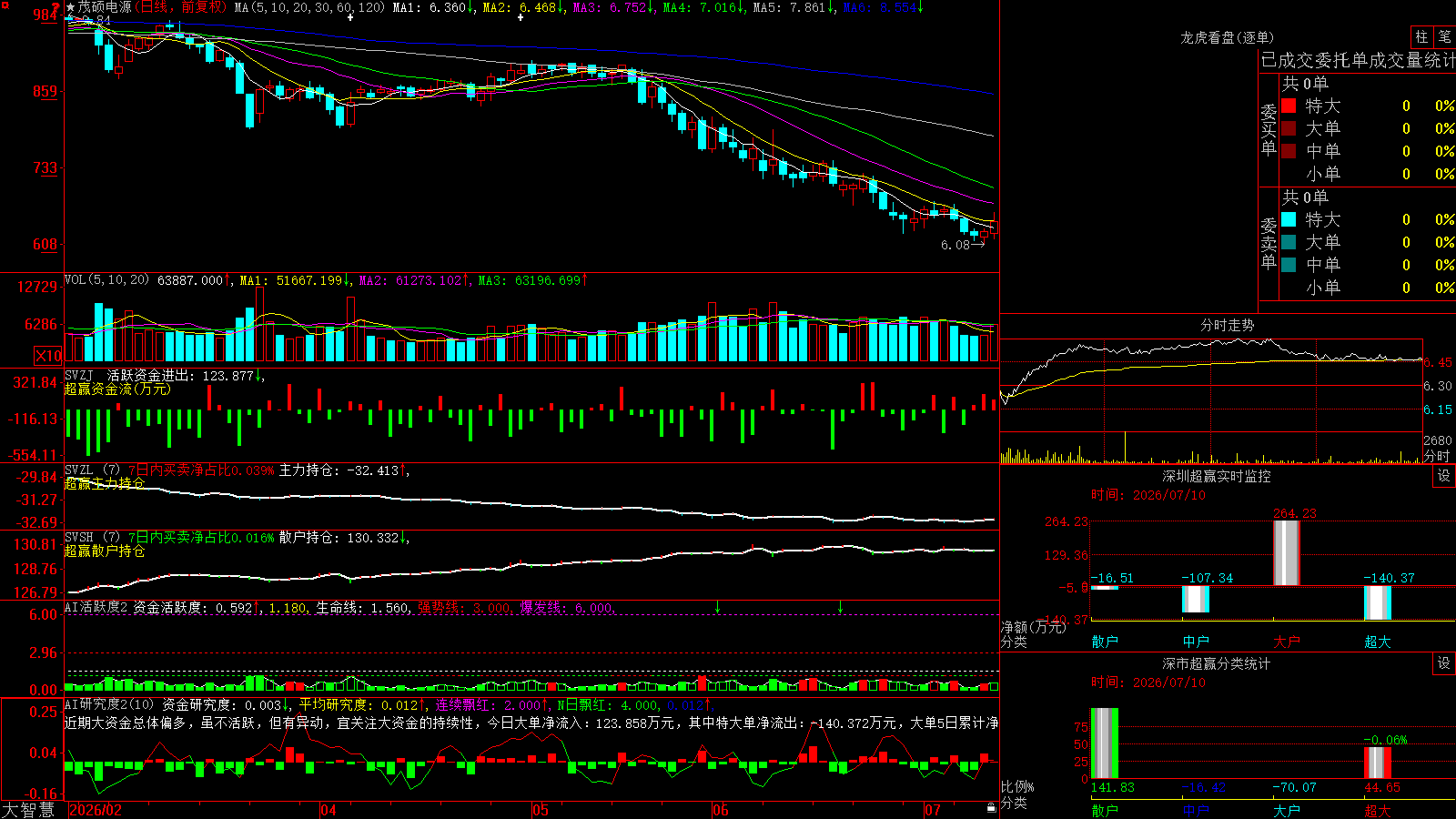Click the second green down arrow on the AI活跃度2 chart
1456x819 pixels.
[x=840, y=607]
